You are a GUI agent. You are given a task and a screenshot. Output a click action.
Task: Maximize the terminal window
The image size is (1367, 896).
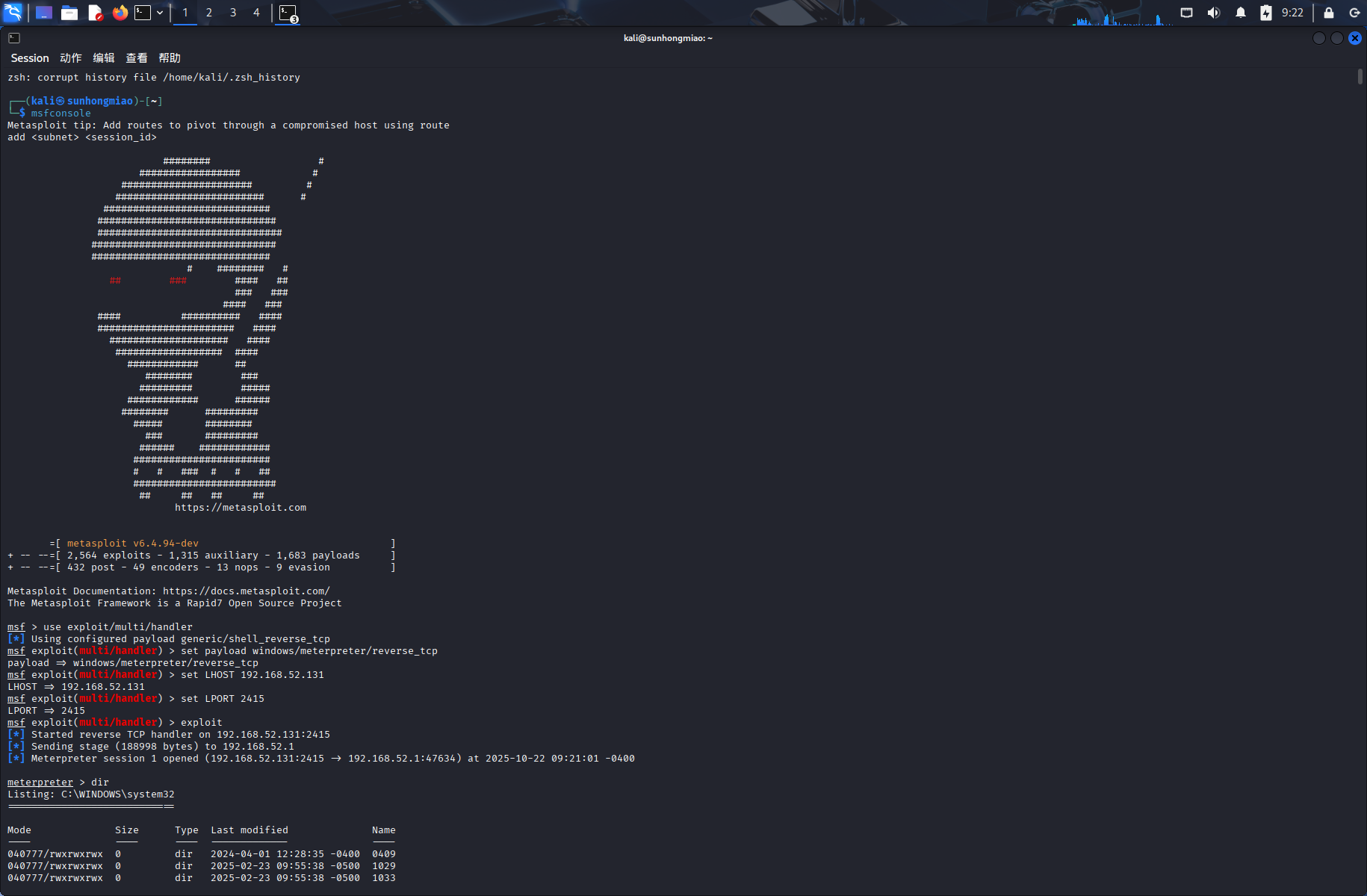[x=1337, y=38]
